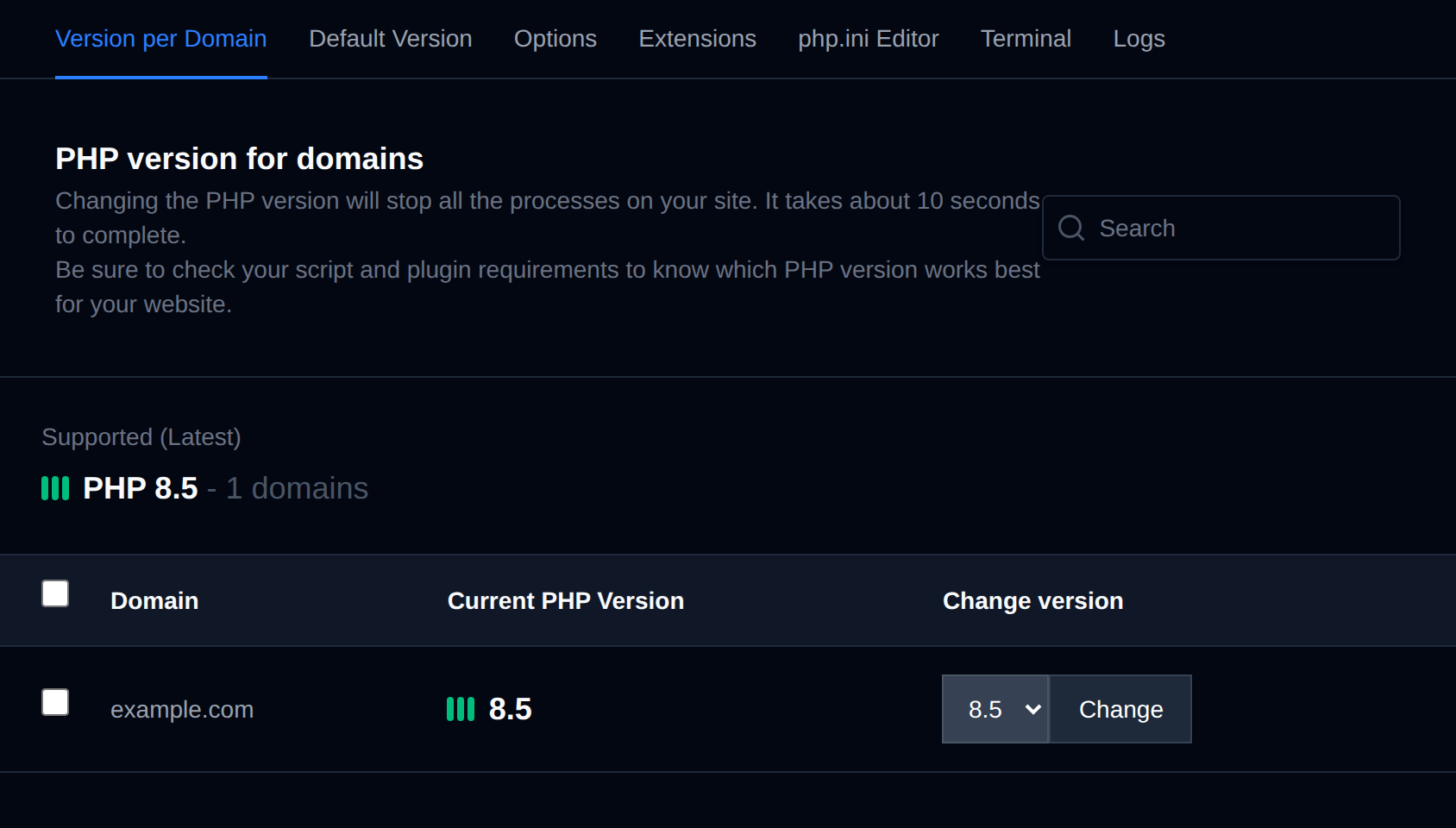Click into the Search domains field

1221,228
